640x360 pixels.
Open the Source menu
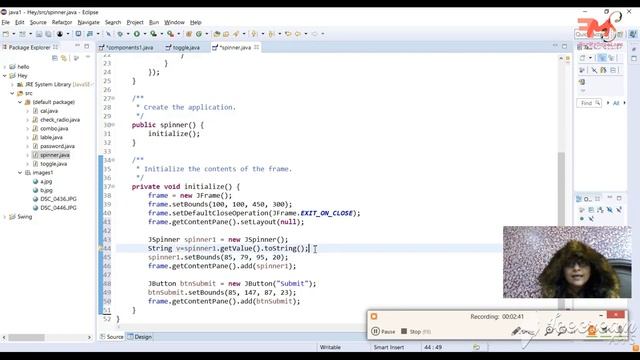[x=38, y=22]
